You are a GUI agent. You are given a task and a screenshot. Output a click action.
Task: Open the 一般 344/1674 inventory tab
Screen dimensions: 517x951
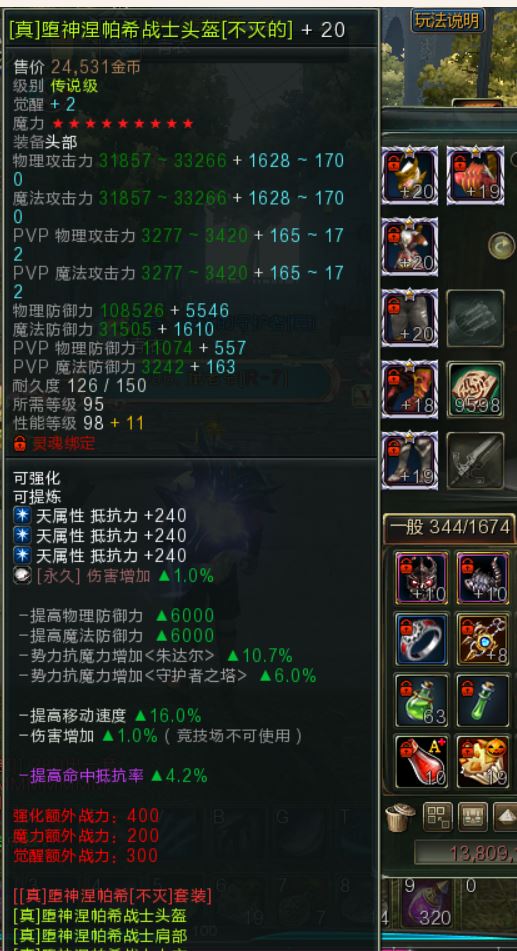[449, 527]
